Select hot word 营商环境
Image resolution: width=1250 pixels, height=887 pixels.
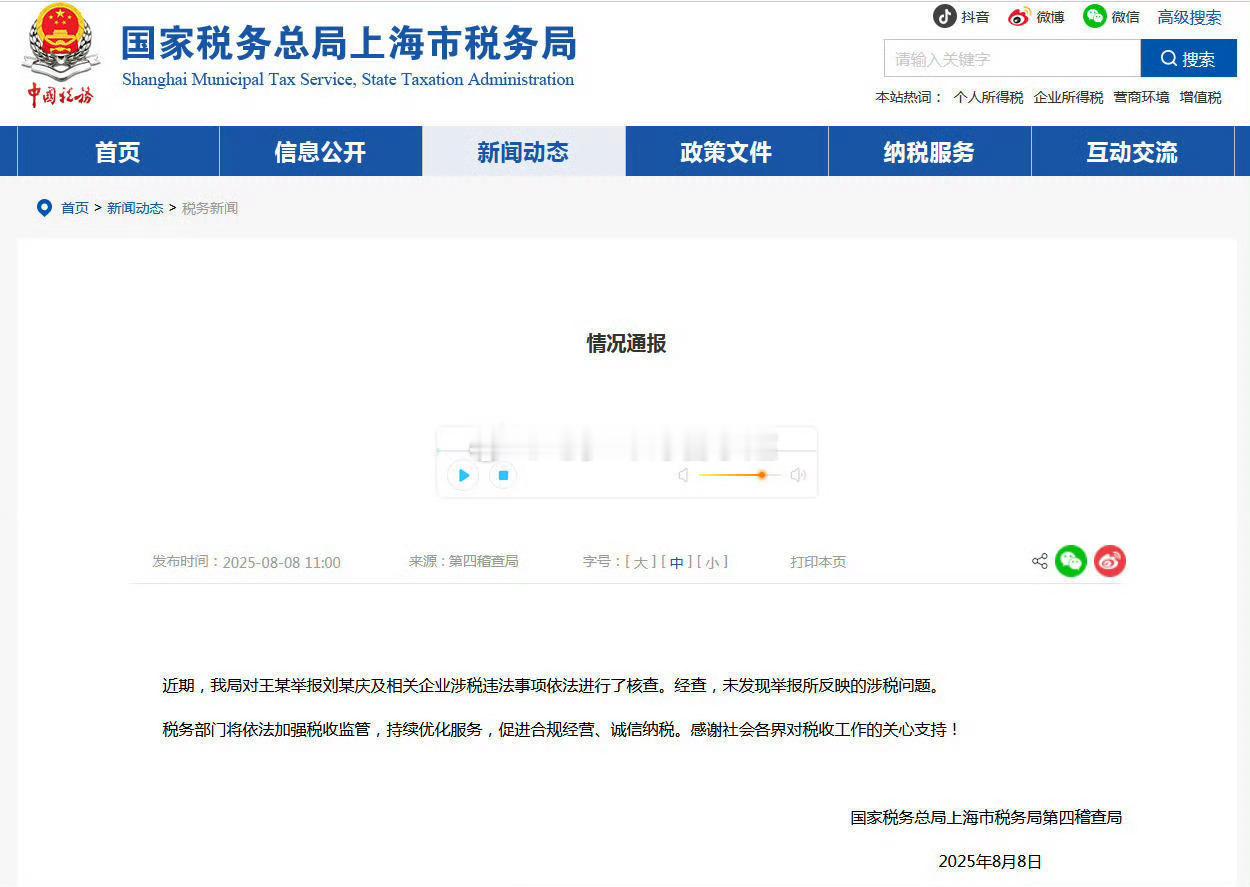[x=1141, y=97]
